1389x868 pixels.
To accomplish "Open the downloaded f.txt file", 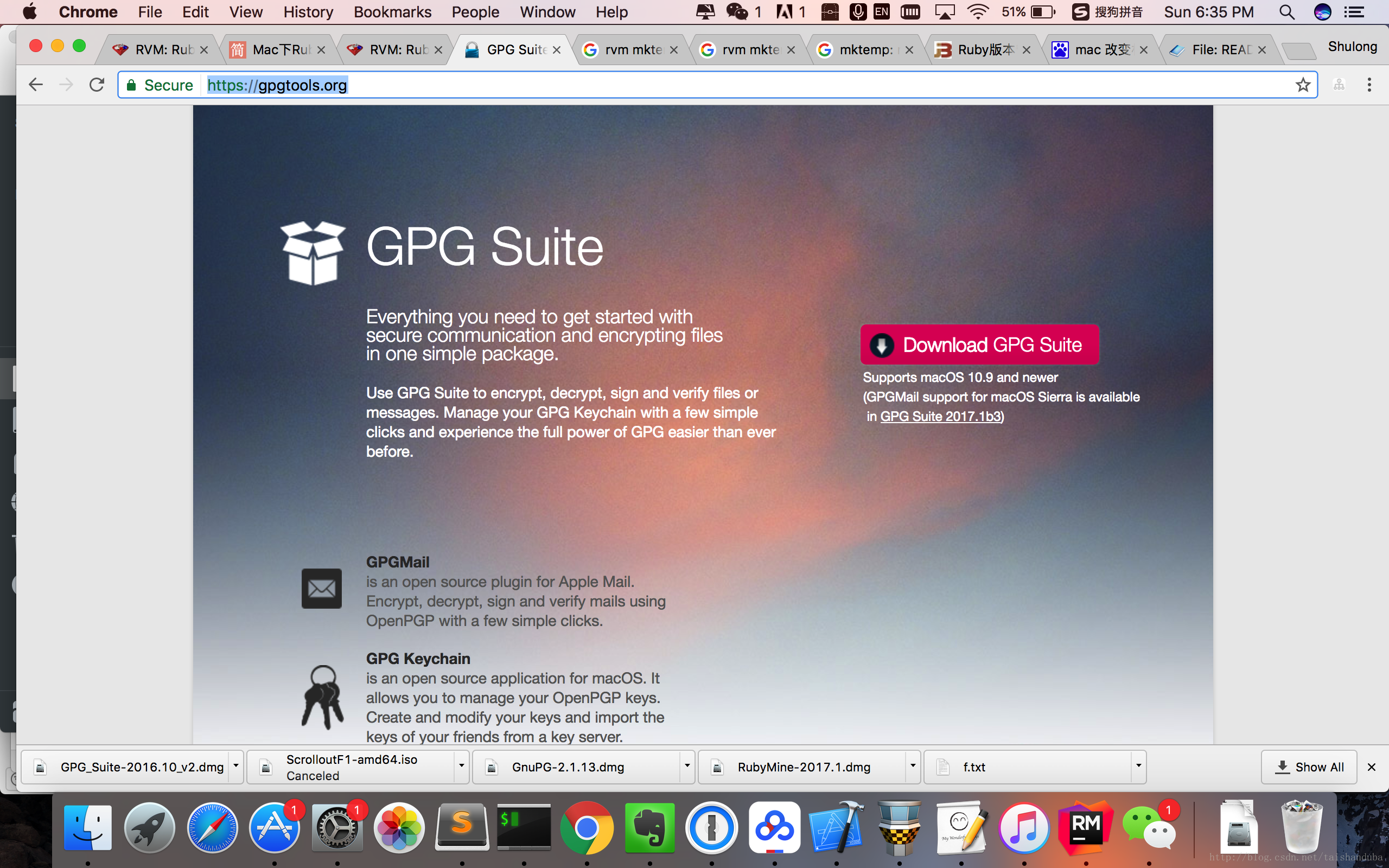I will point(1029,767).
